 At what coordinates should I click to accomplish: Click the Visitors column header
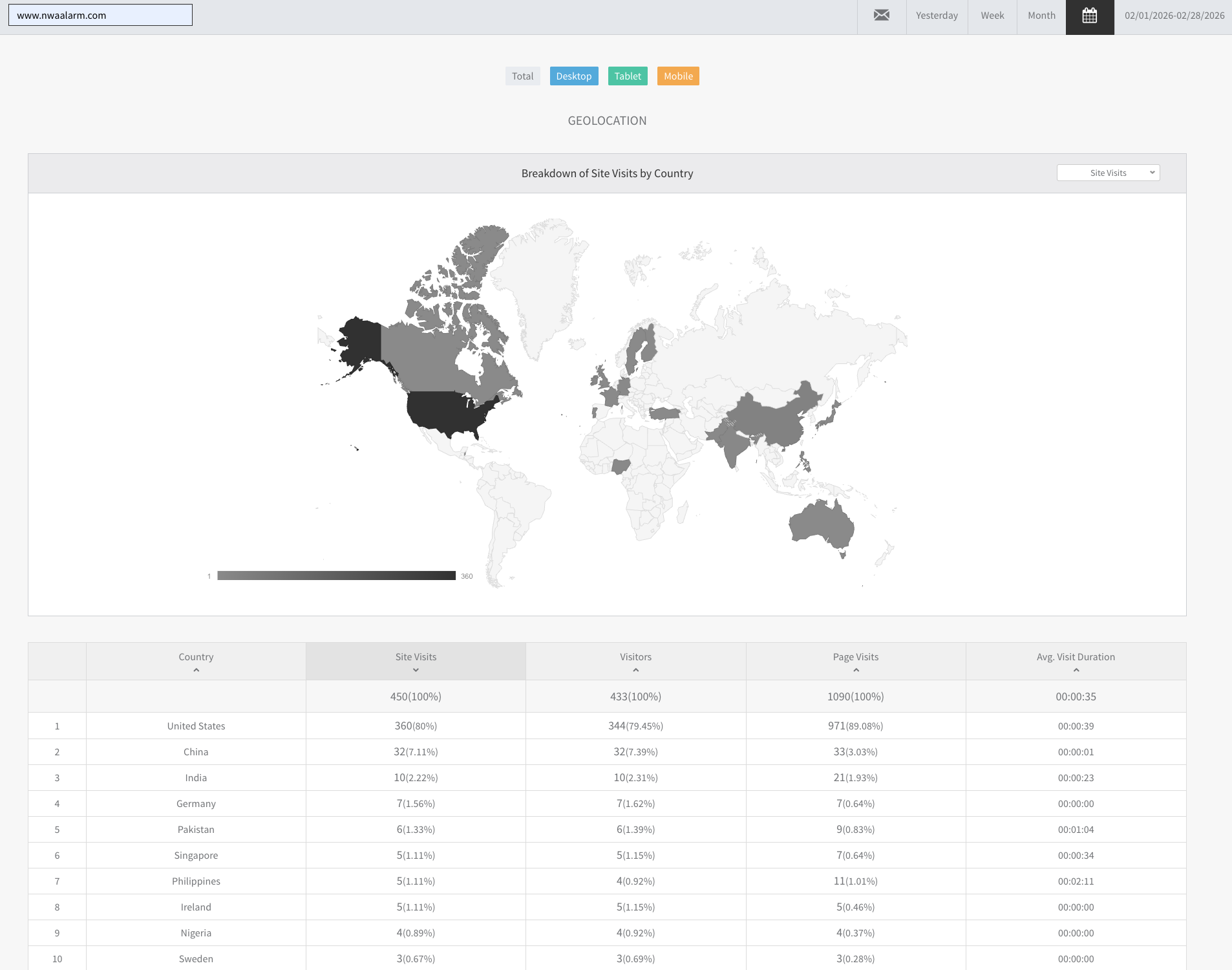(636, 661)
